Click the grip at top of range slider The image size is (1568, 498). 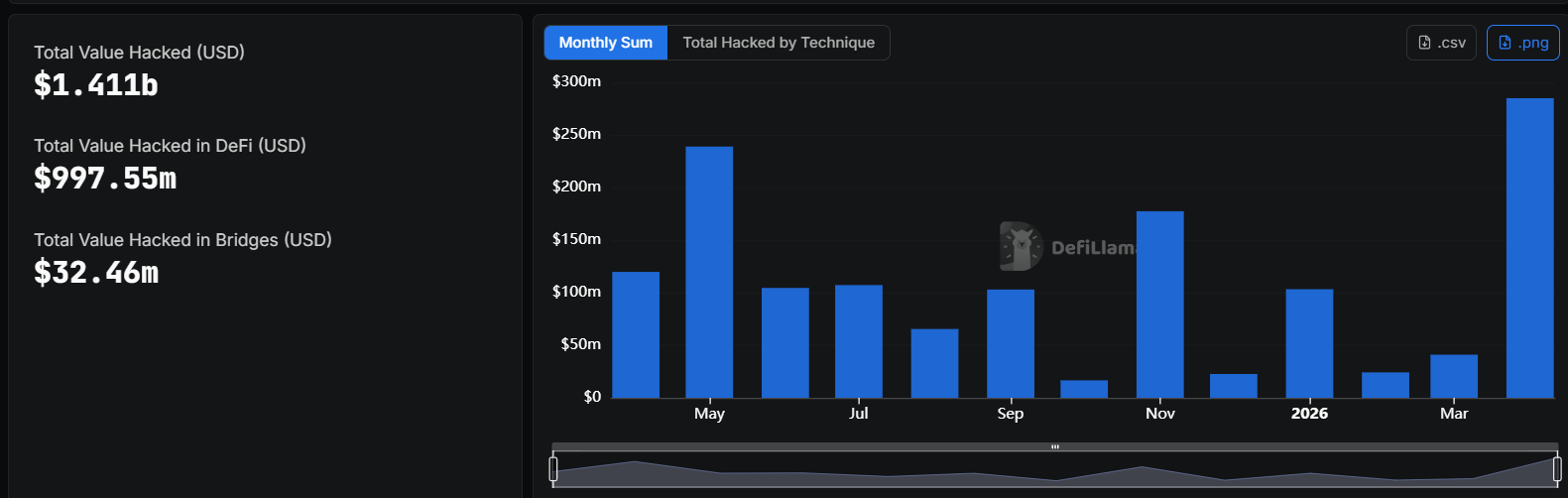click(1055, 447)
